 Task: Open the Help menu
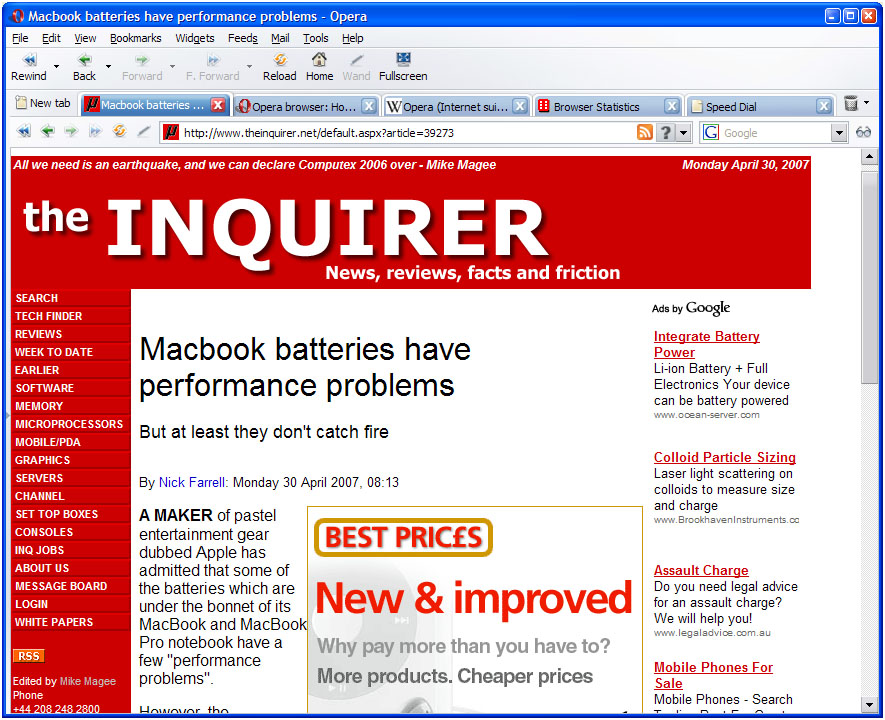(x=353, y=38)
